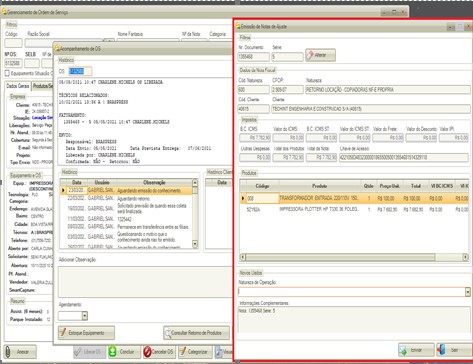The image size is (473, 364).
Task: Click the greyed Liberar OS button
Action: [89, 352]
